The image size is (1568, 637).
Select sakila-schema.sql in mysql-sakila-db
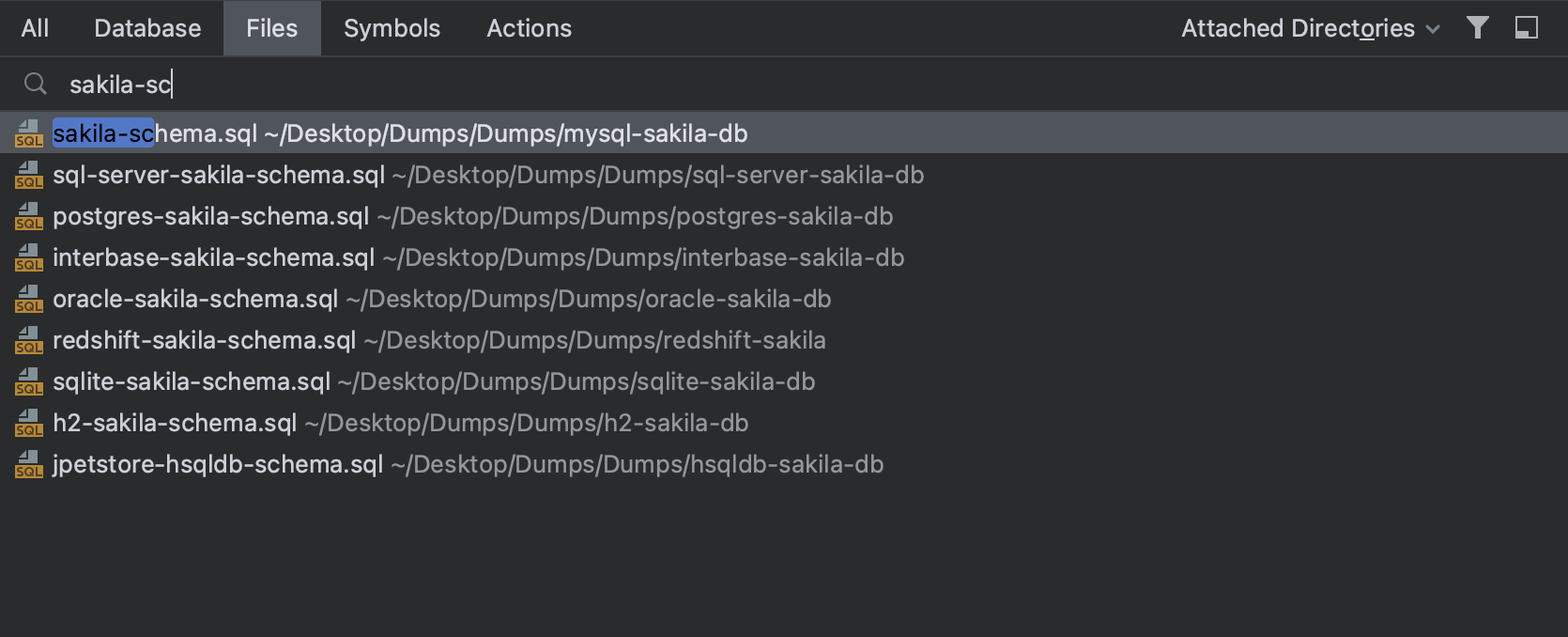pos(784,133)
